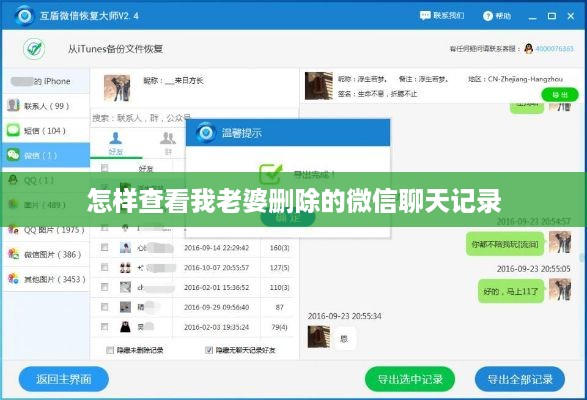Click the avatar beside the 恩 message
Image resolution: width=587 pixels, height=400 pixels.
click(x=319, y=336)
